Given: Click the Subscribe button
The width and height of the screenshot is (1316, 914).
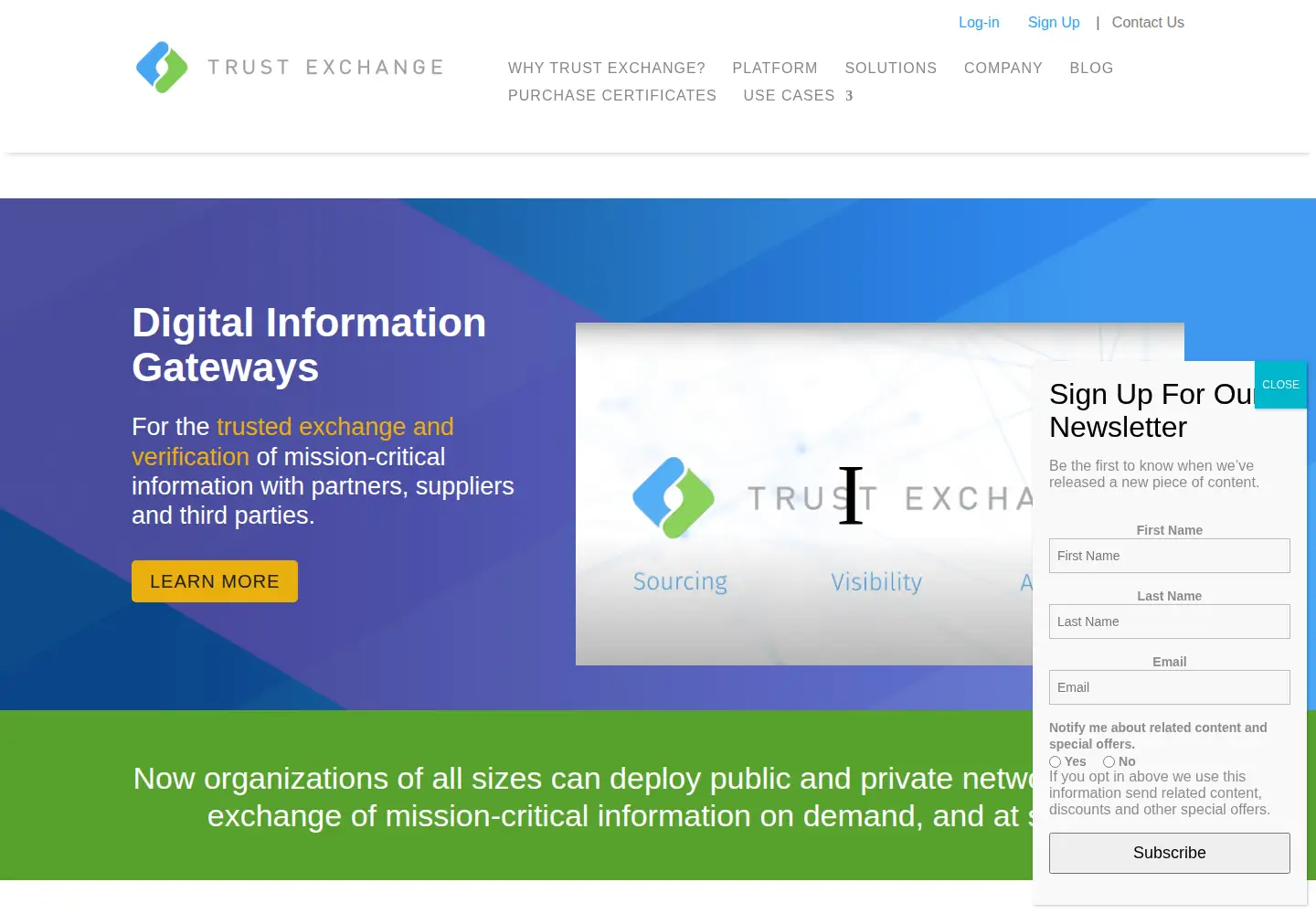Looking at the screenshot, I should (x=1170, y=853).
